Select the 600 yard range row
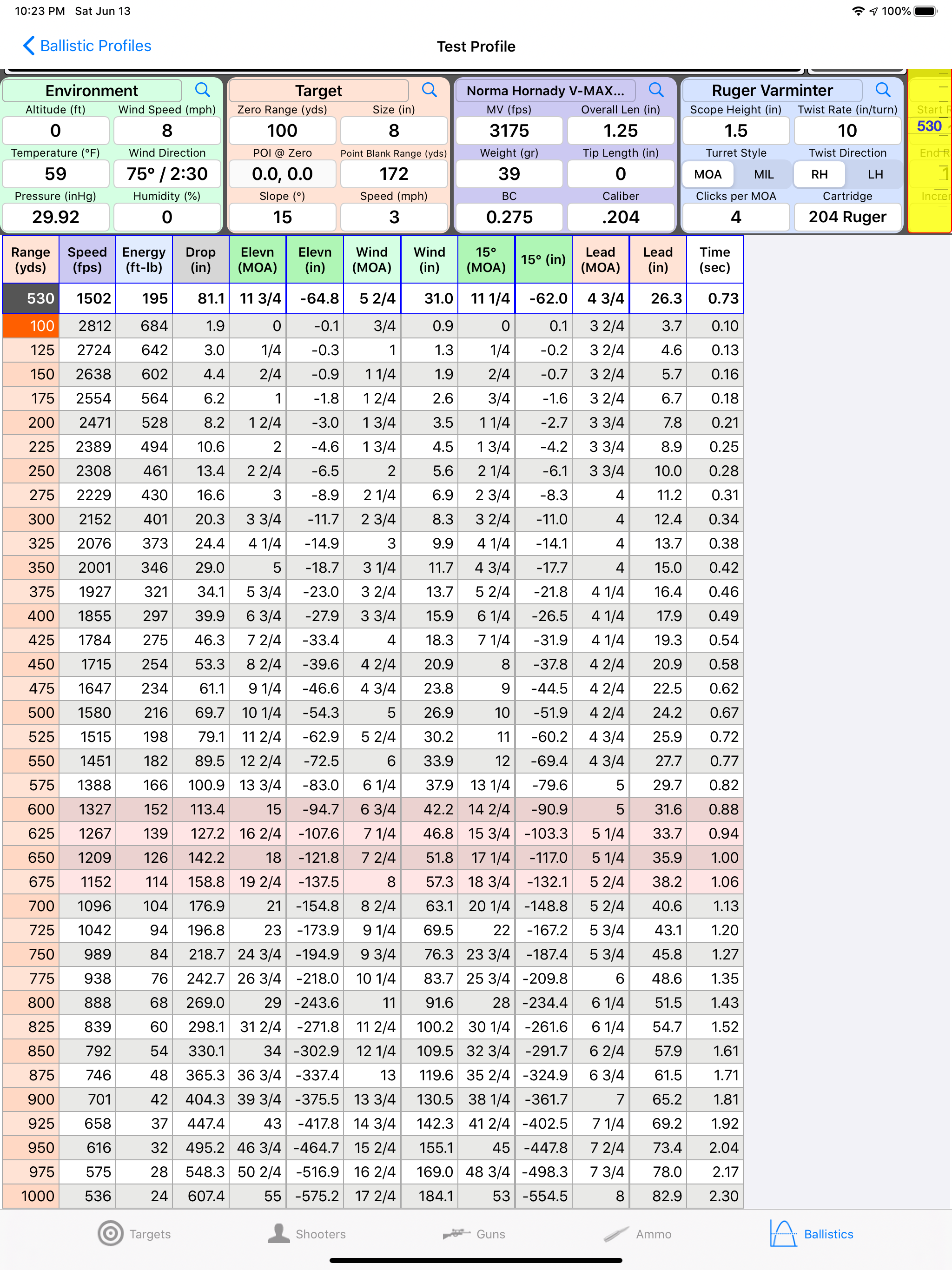The height and width of the screenshot is (1270, 952). pyautogui.click(x=373, y=809)
